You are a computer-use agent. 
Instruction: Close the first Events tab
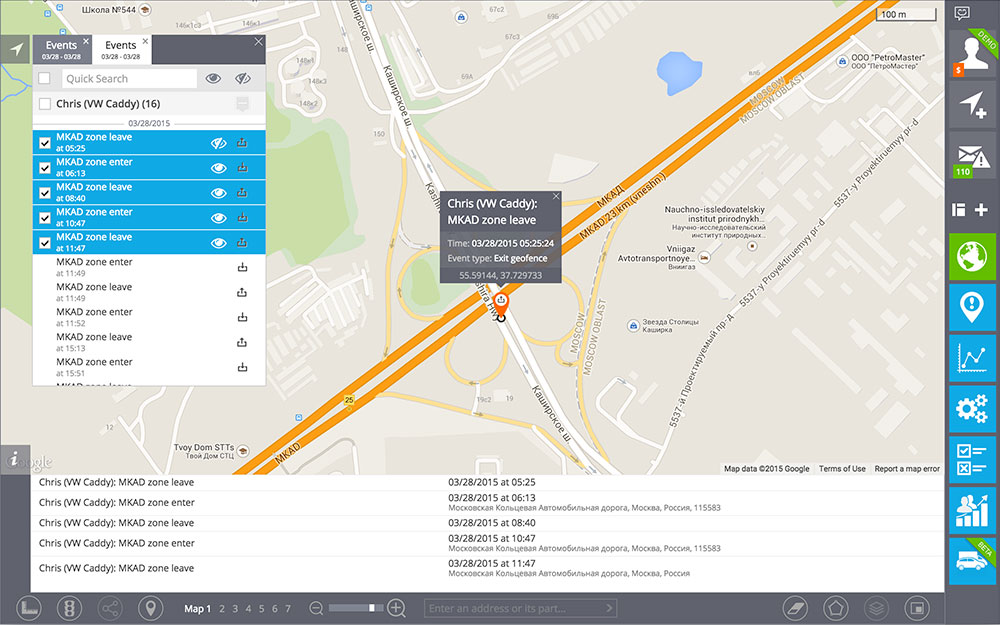point(86,41)
